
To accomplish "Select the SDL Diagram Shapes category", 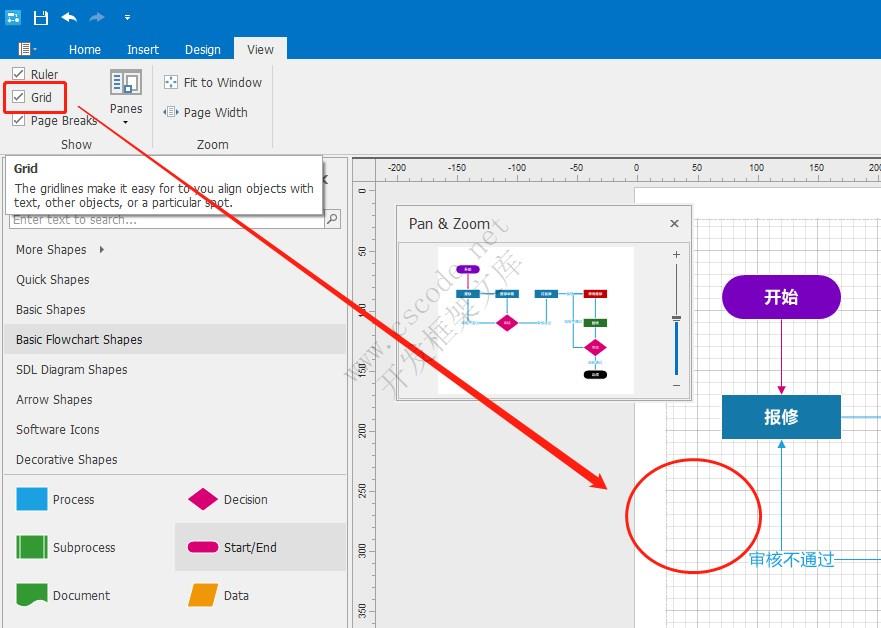I will pos(73,369).
